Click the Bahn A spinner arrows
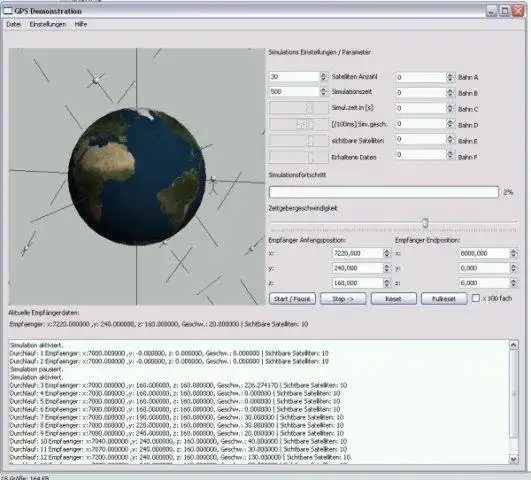Viewport: 531px width, 480px height. pyautogui.click(x=450, y=77)
